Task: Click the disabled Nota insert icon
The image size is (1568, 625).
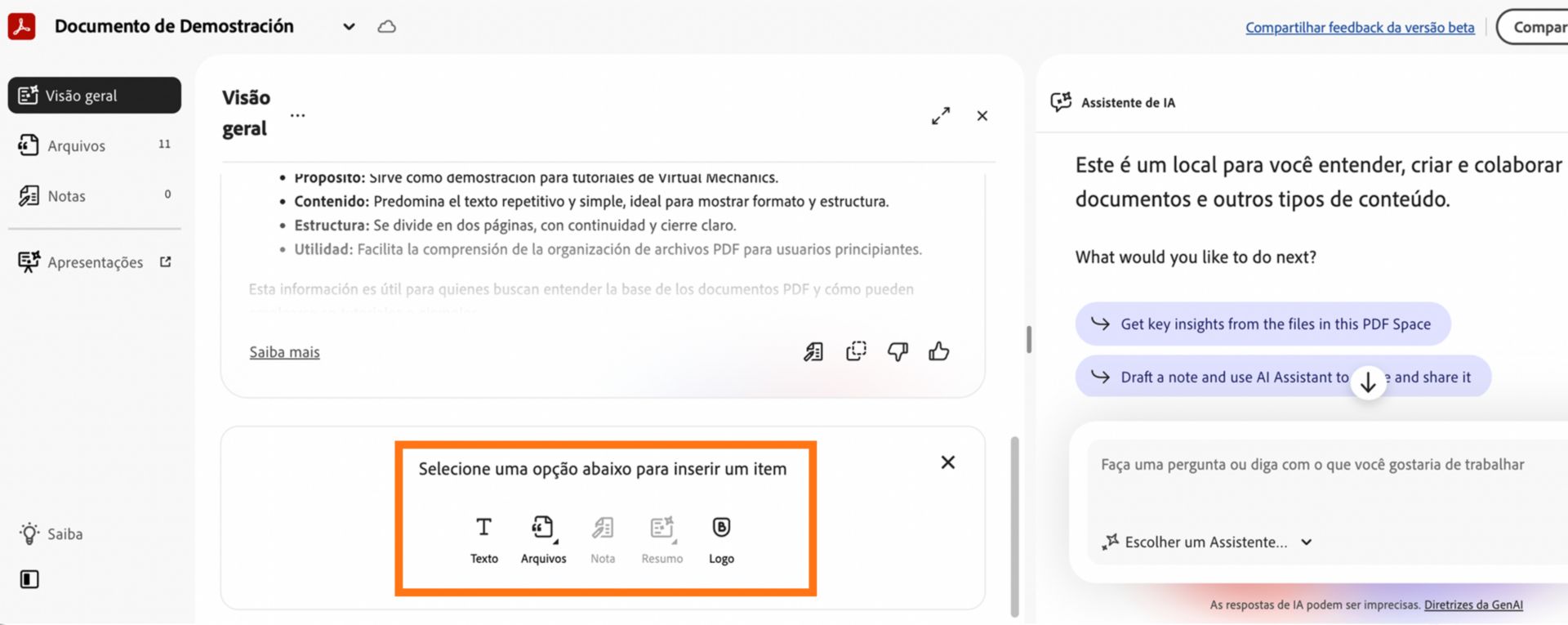Action: (603, 539)
